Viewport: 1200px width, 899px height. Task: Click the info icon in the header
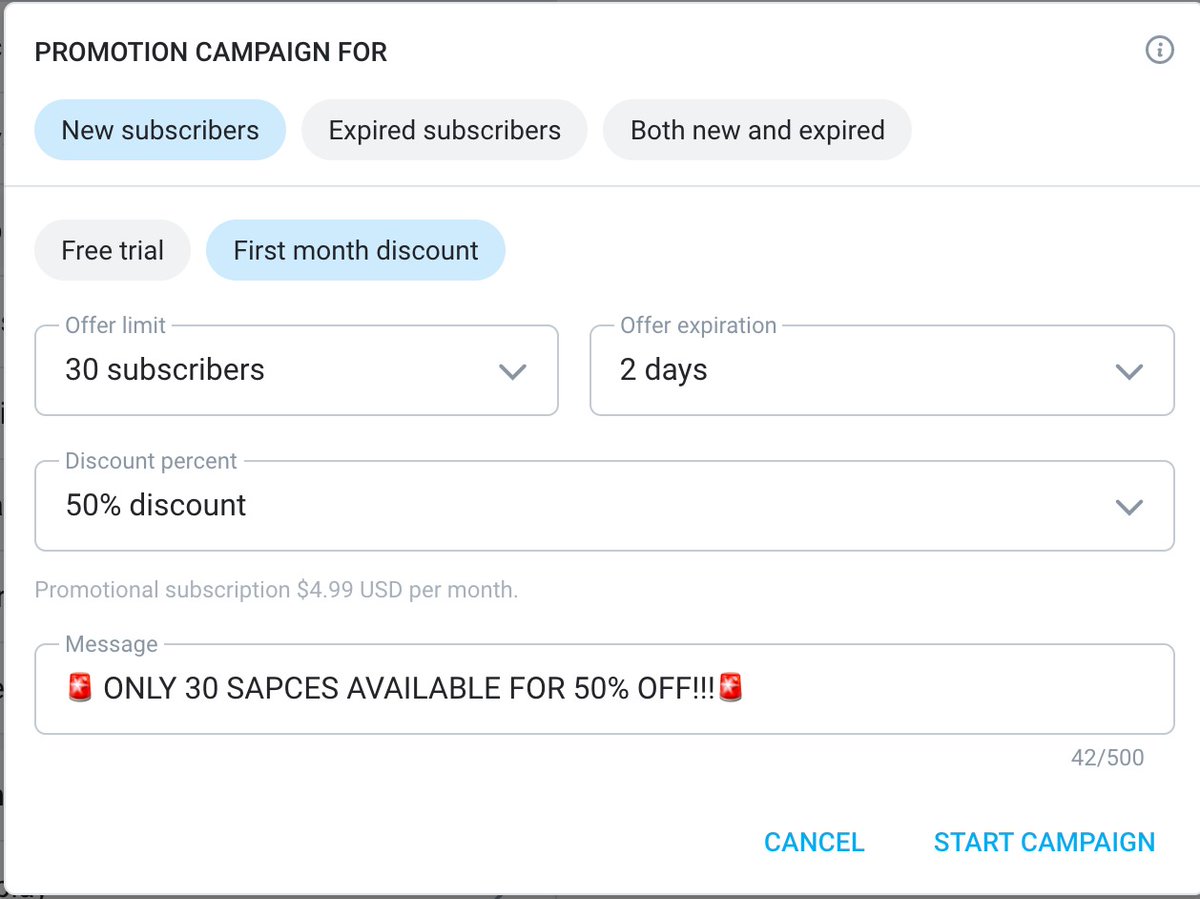(x=1159, y=50)
